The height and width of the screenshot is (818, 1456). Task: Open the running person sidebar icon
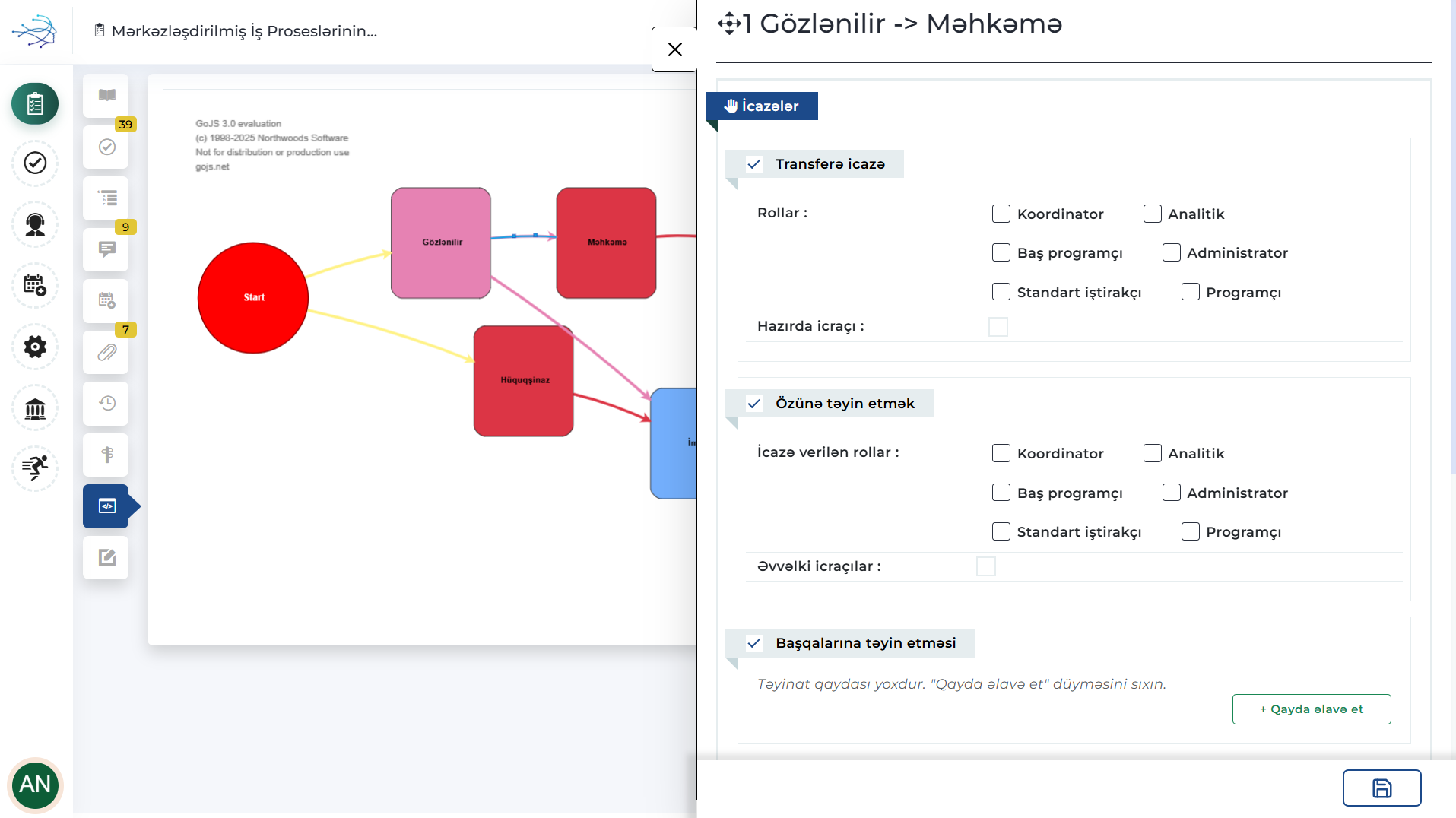pos(35,468)
